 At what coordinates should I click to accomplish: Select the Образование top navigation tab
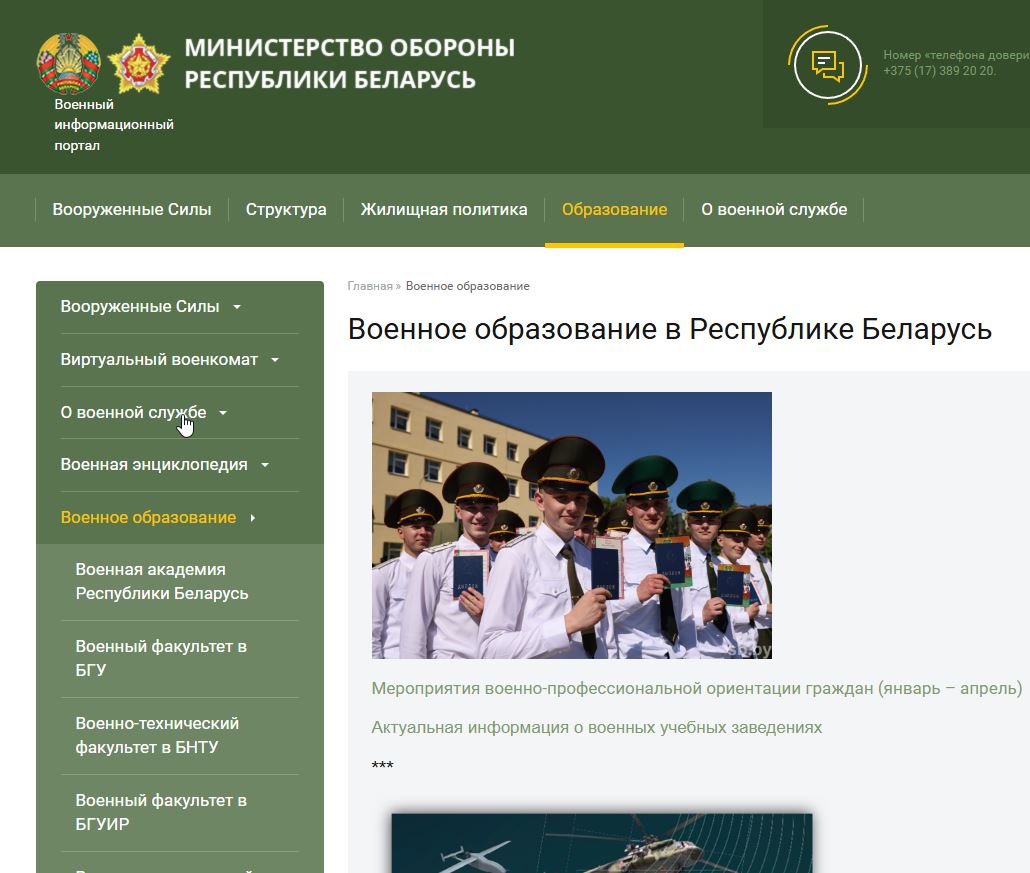(x=614, y=210)
